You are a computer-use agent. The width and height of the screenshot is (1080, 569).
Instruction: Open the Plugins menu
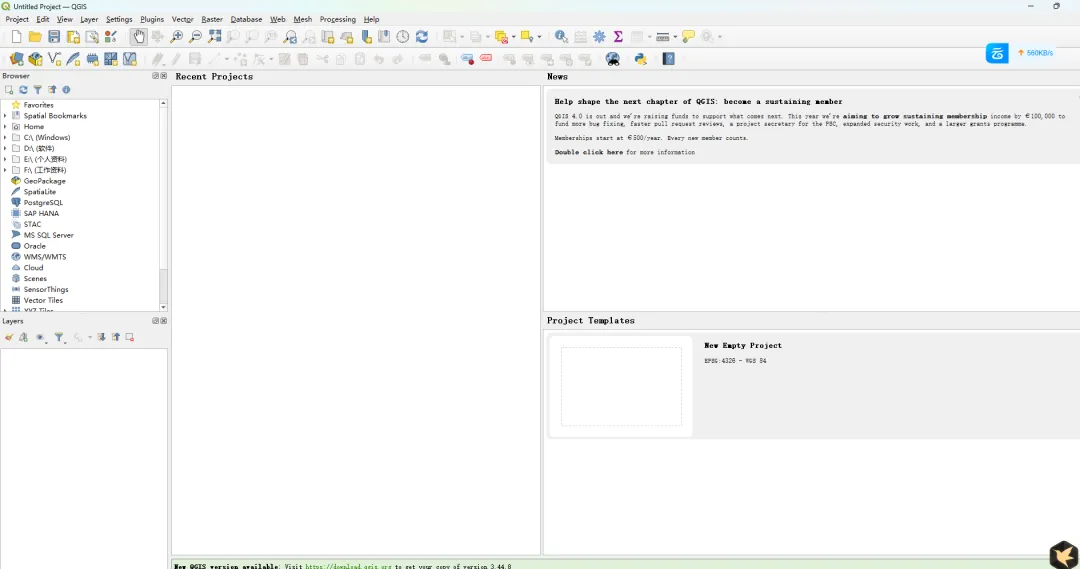tap(152, 19)
